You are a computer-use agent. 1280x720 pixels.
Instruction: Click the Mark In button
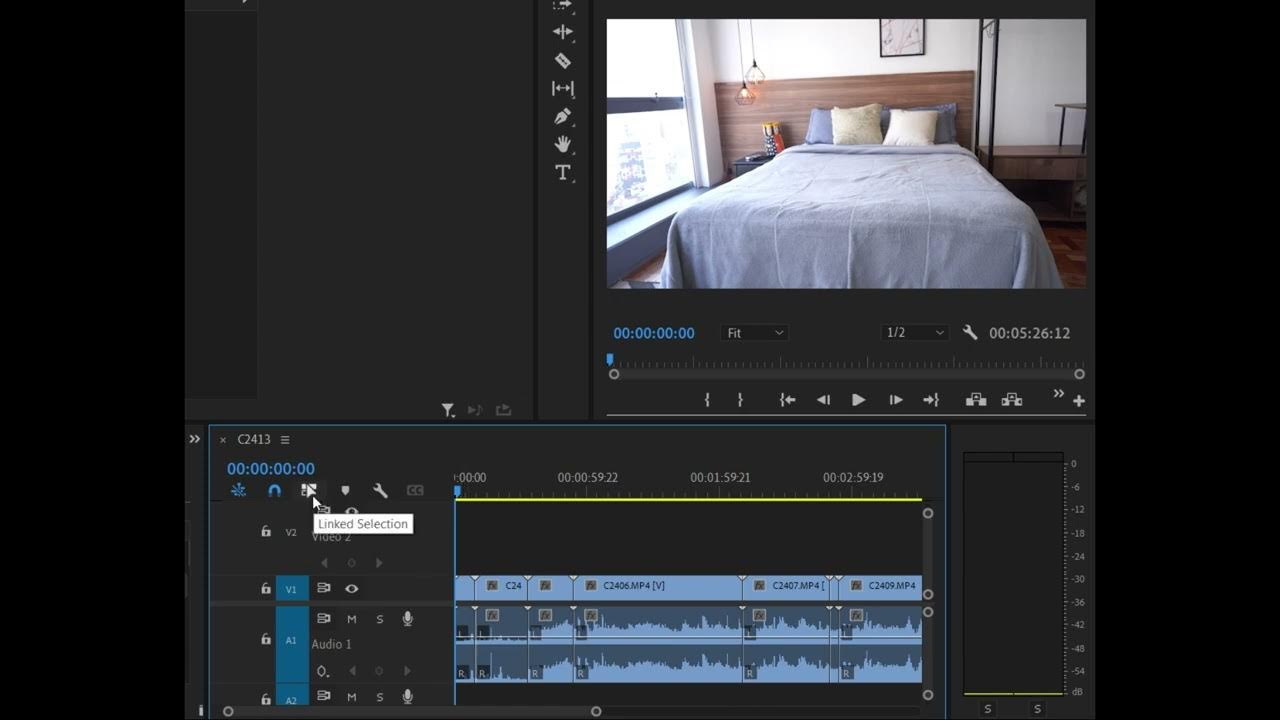(707, 400)
